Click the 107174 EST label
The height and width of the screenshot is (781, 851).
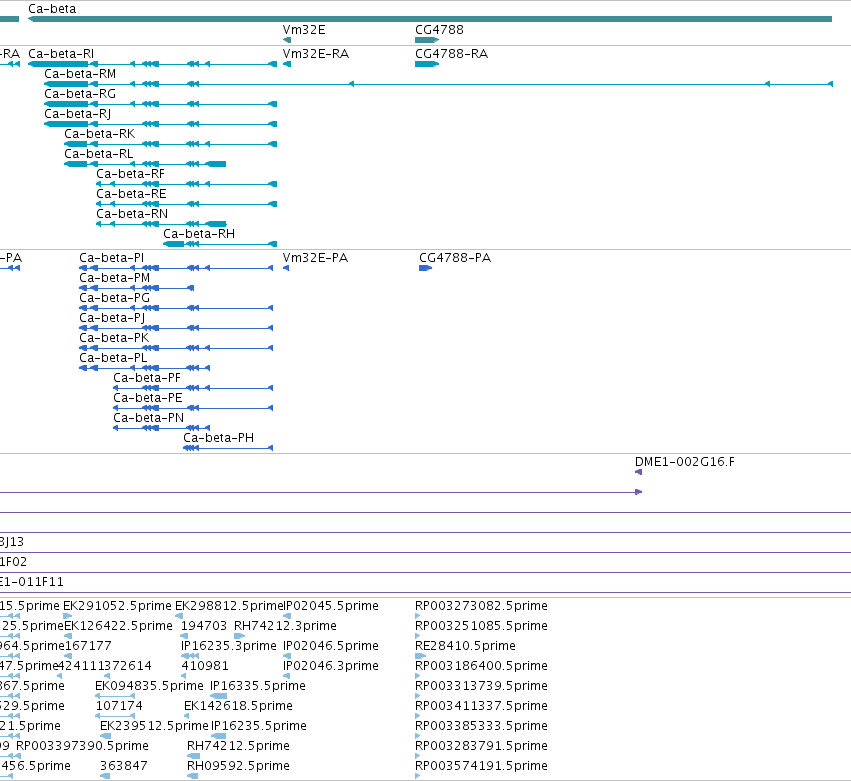pos(119,707)
